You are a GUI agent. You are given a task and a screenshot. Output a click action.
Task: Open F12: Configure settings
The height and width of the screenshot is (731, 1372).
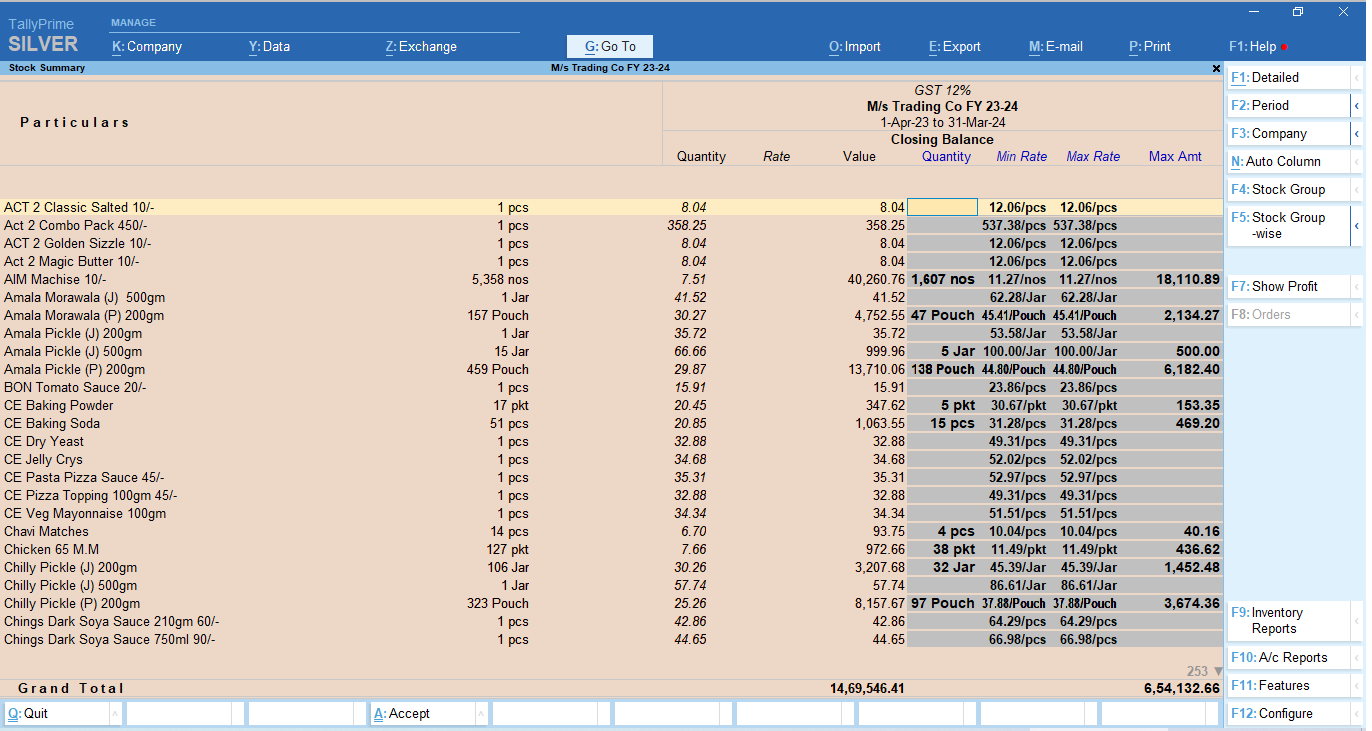click(1285, 713)
